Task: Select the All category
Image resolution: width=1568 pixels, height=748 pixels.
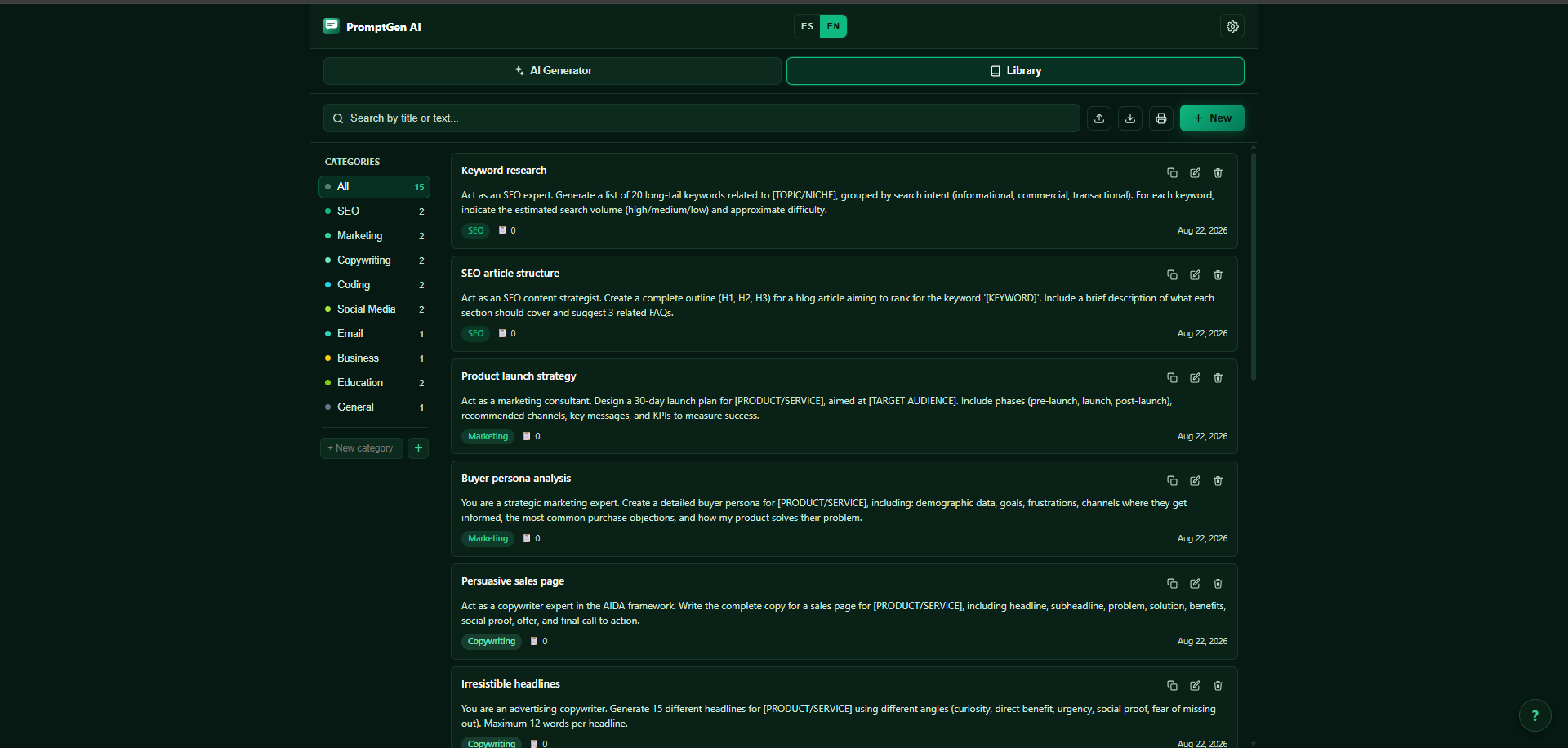Action: click(374, 187)
